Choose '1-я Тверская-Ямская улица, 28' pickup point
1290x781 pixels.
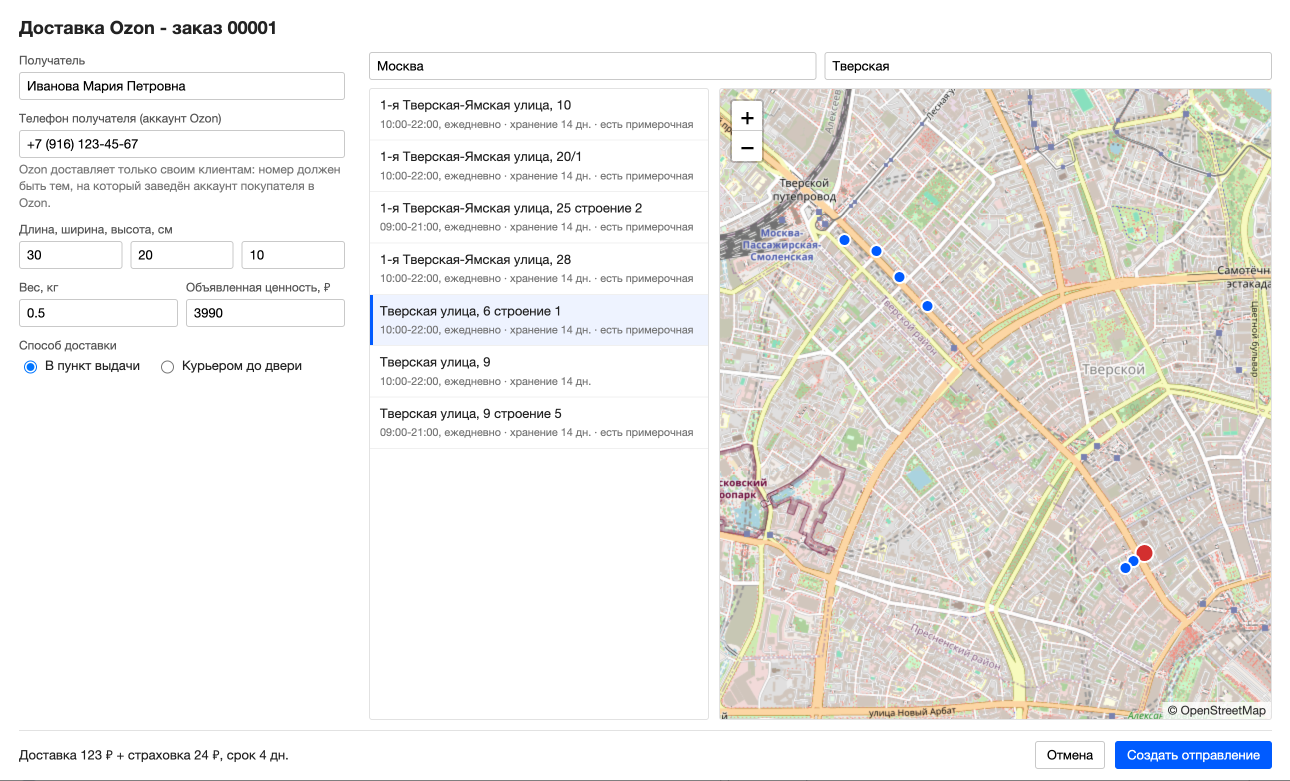[x=539, y=269]
